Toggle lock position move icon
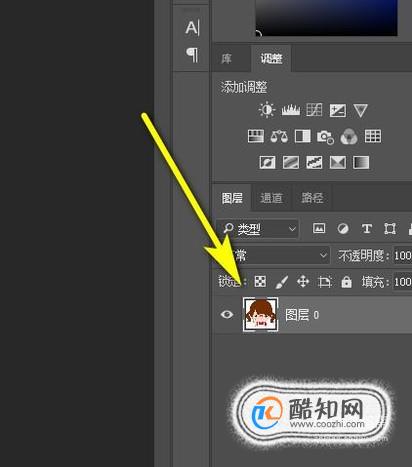412x467 pixels. (303, 282)
